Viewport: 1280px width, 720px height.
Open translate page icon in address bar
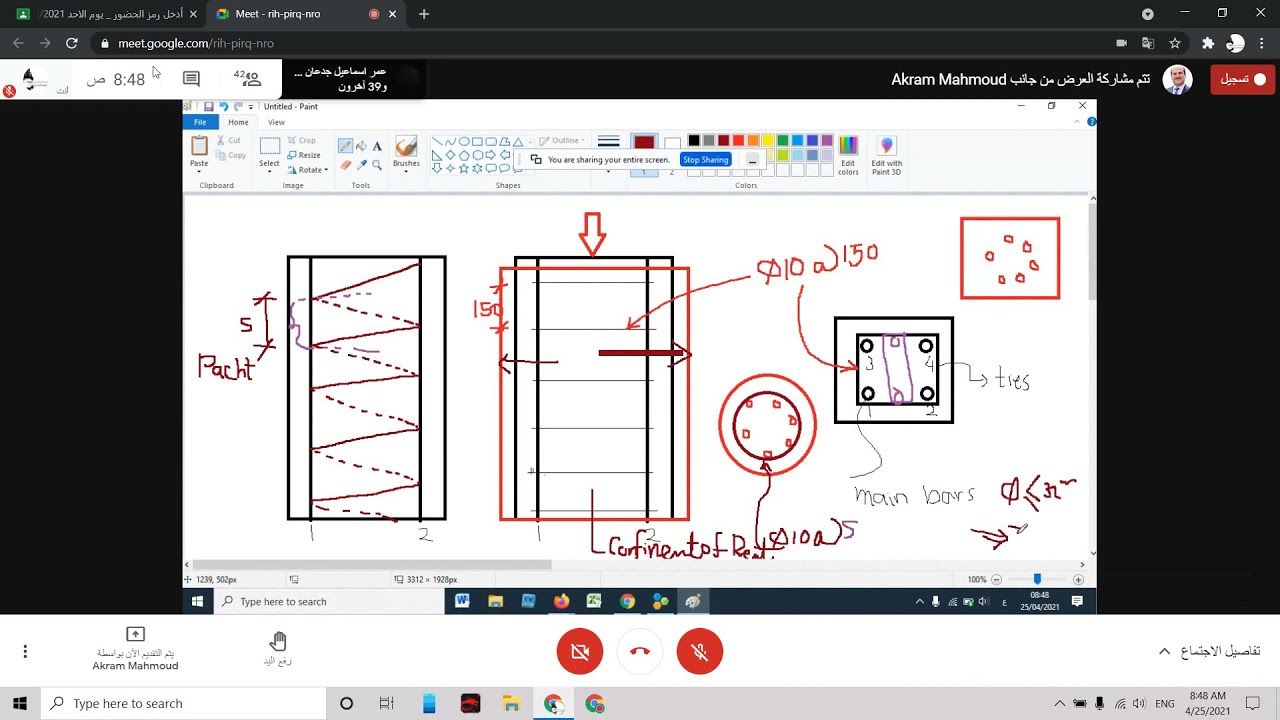click(1148, 43)
